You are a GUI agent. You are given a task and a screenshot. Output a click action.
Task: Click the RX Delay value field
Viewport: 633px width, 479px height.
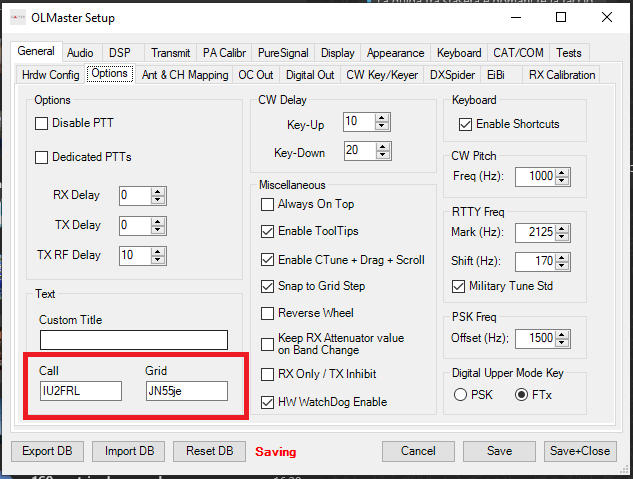click(136, 195)
